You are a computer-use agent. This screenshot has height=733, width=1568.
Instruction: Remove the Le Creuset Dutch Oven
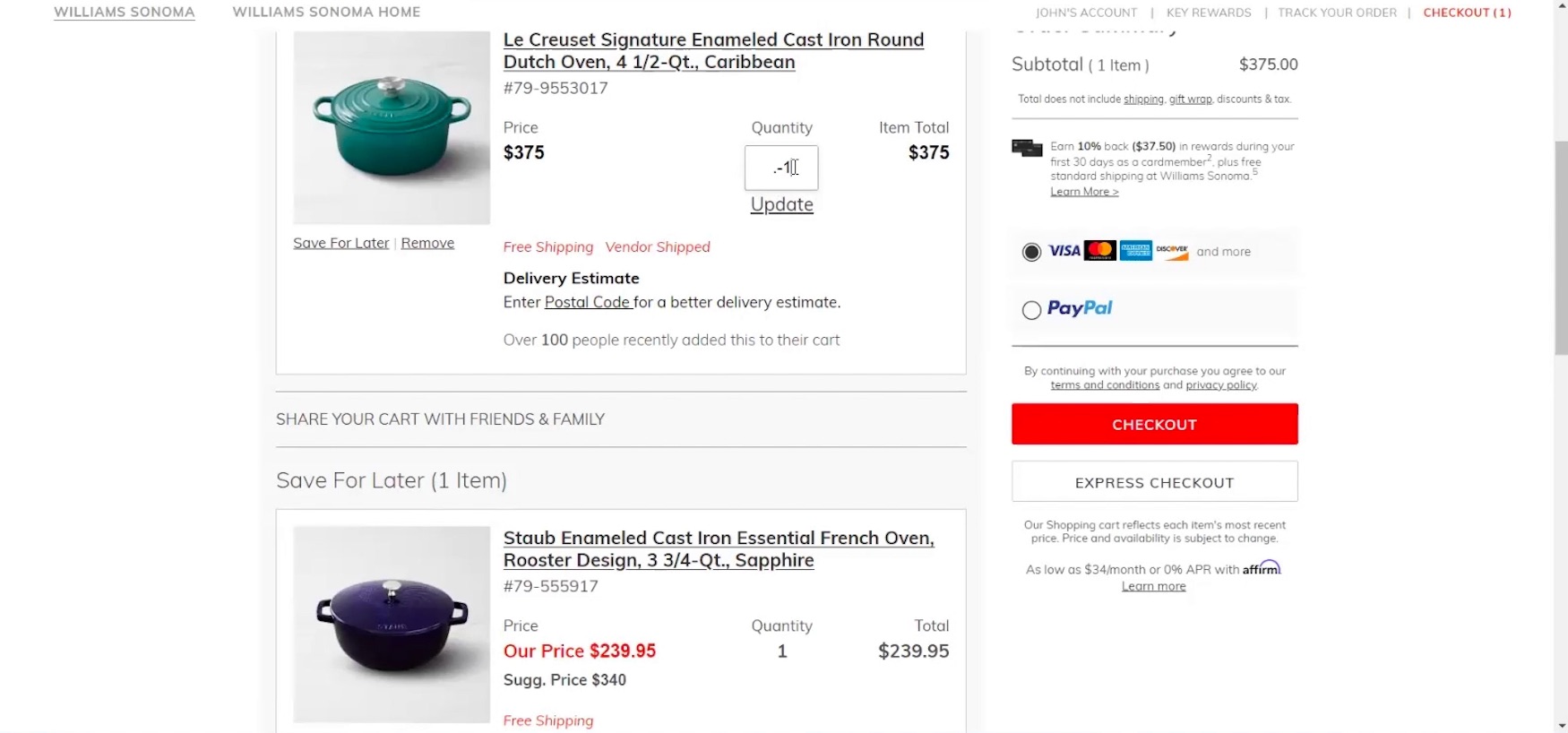[427, 242]
